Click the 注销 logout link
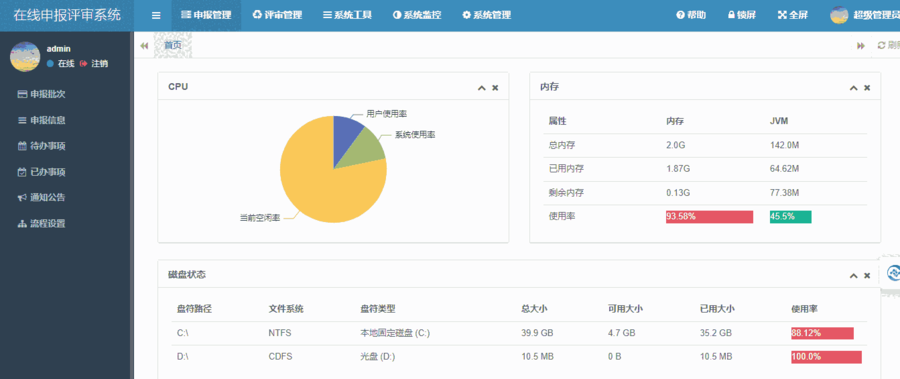Viewport: 900px width, 379px height. (x=95, y=64)
